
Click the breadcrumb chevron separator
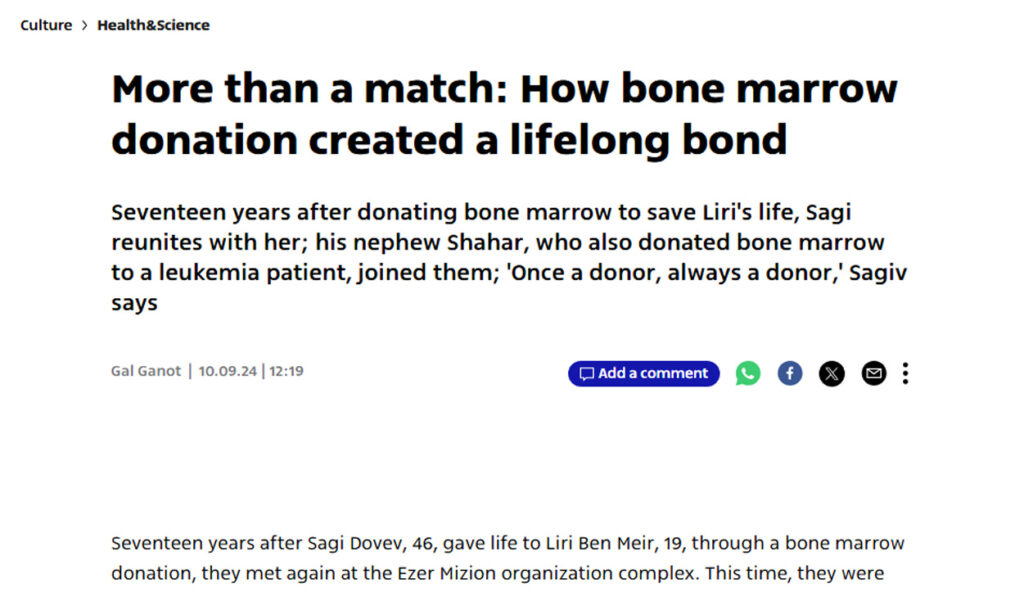(84, 25)
